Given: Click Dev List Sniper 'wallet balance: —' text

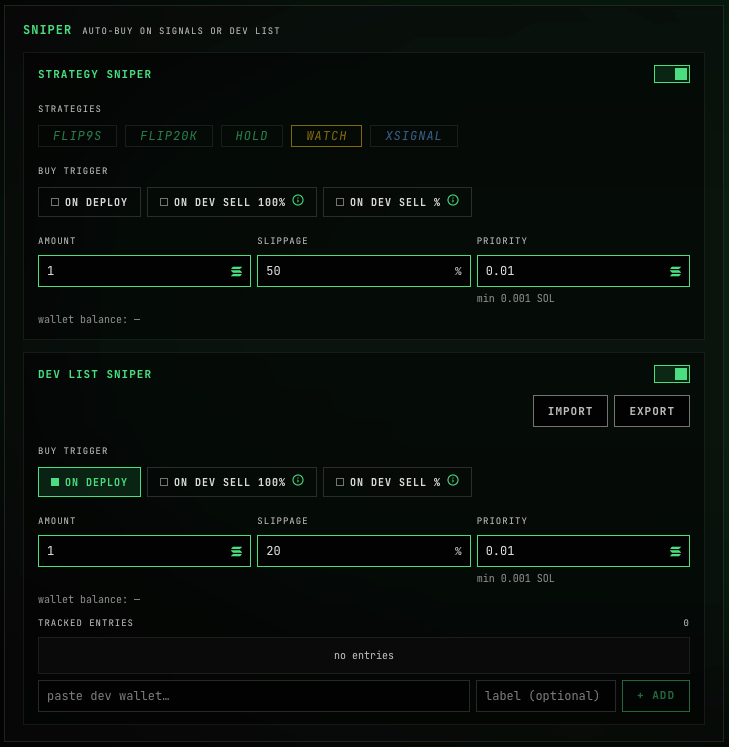Looking at the screenshot, I should pos(89,600).
